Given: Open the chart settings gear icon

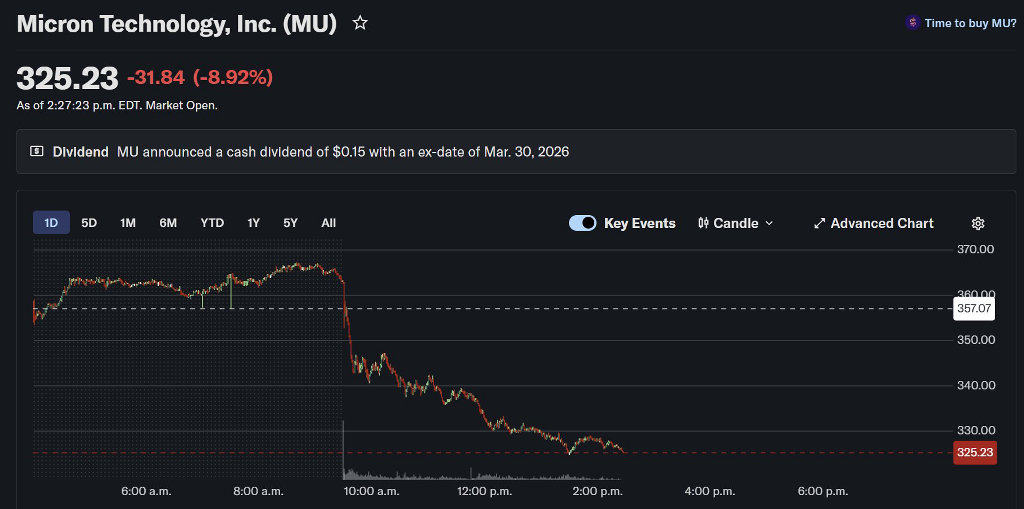Looking at the screenshot, I should pos(978,223).
